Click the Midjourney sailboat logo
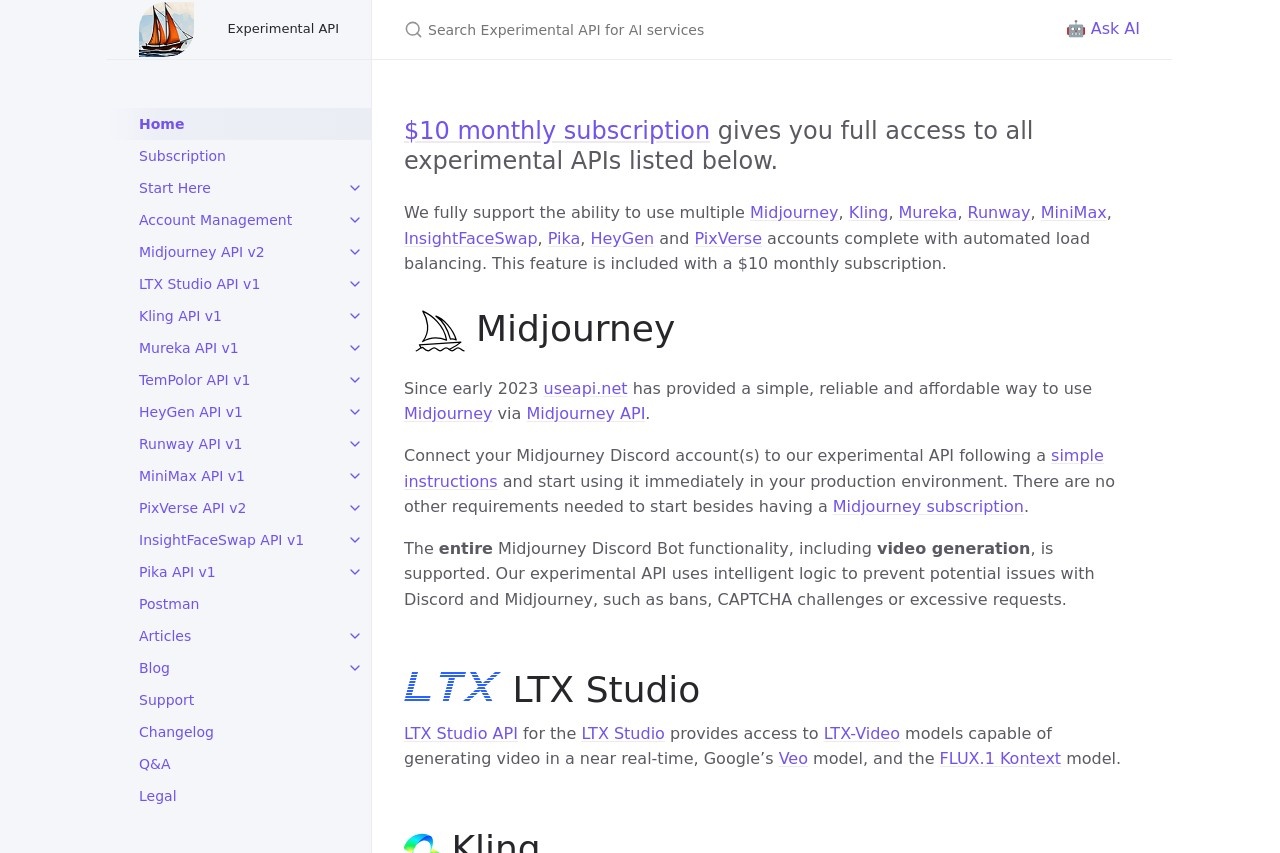 440,330
